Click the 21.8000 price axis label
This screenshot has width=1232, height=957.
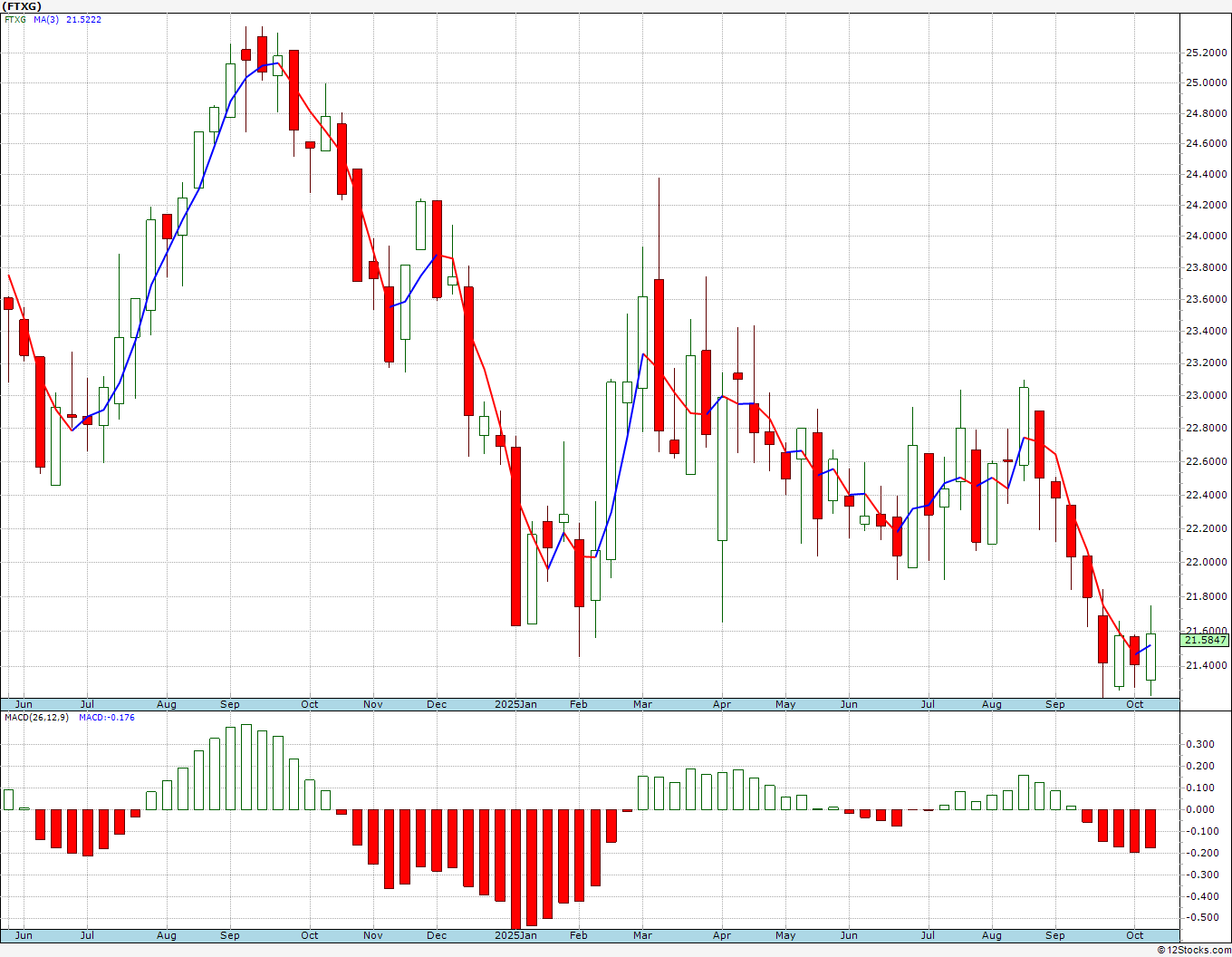pyautogui.click(x=1206, y=597)
